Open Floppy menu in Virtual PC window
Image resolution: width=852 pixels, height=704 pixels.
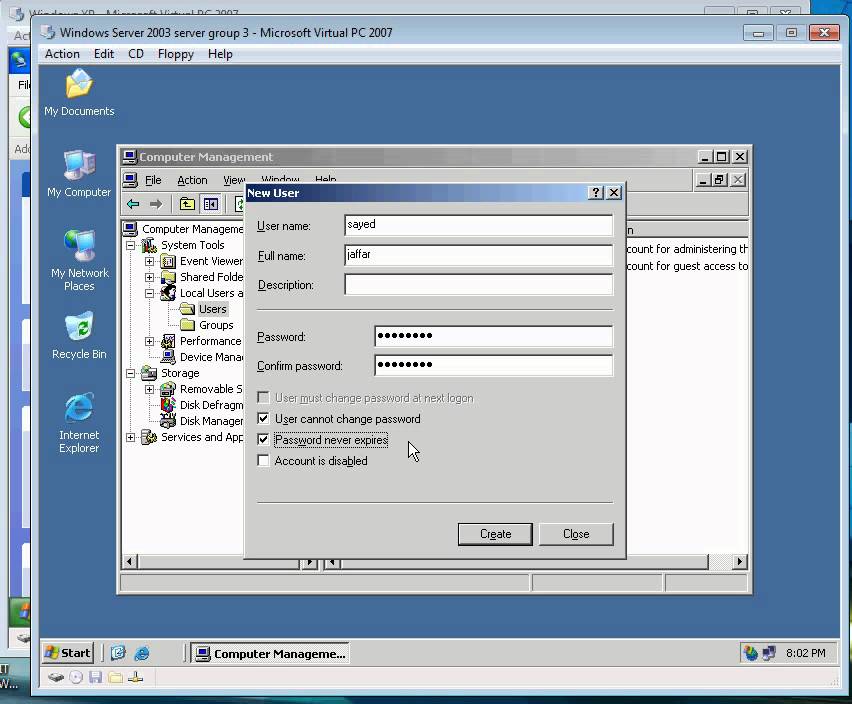(176, 54)
